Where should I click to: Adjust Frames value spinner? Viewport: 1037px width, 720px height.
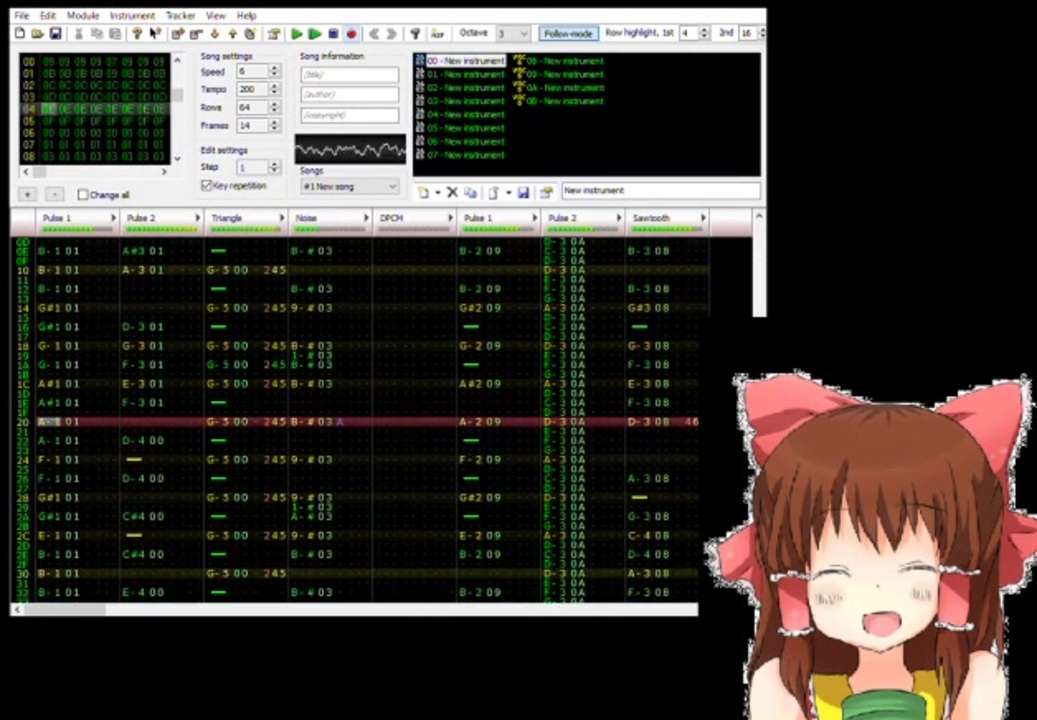pyautogui.click(x=274, y=125)
